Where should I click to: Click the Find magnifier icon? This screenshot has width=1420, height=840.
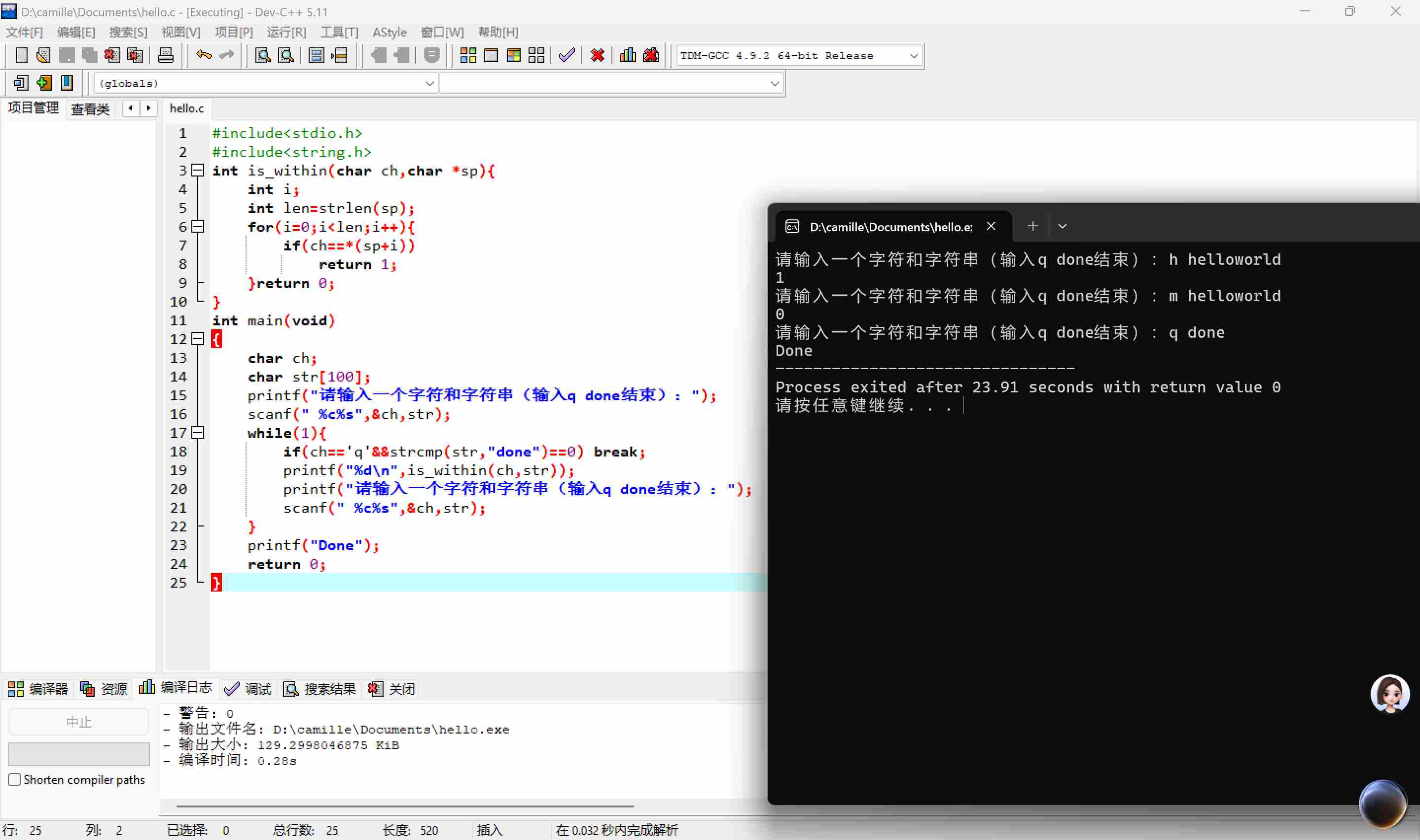(263, 56)
